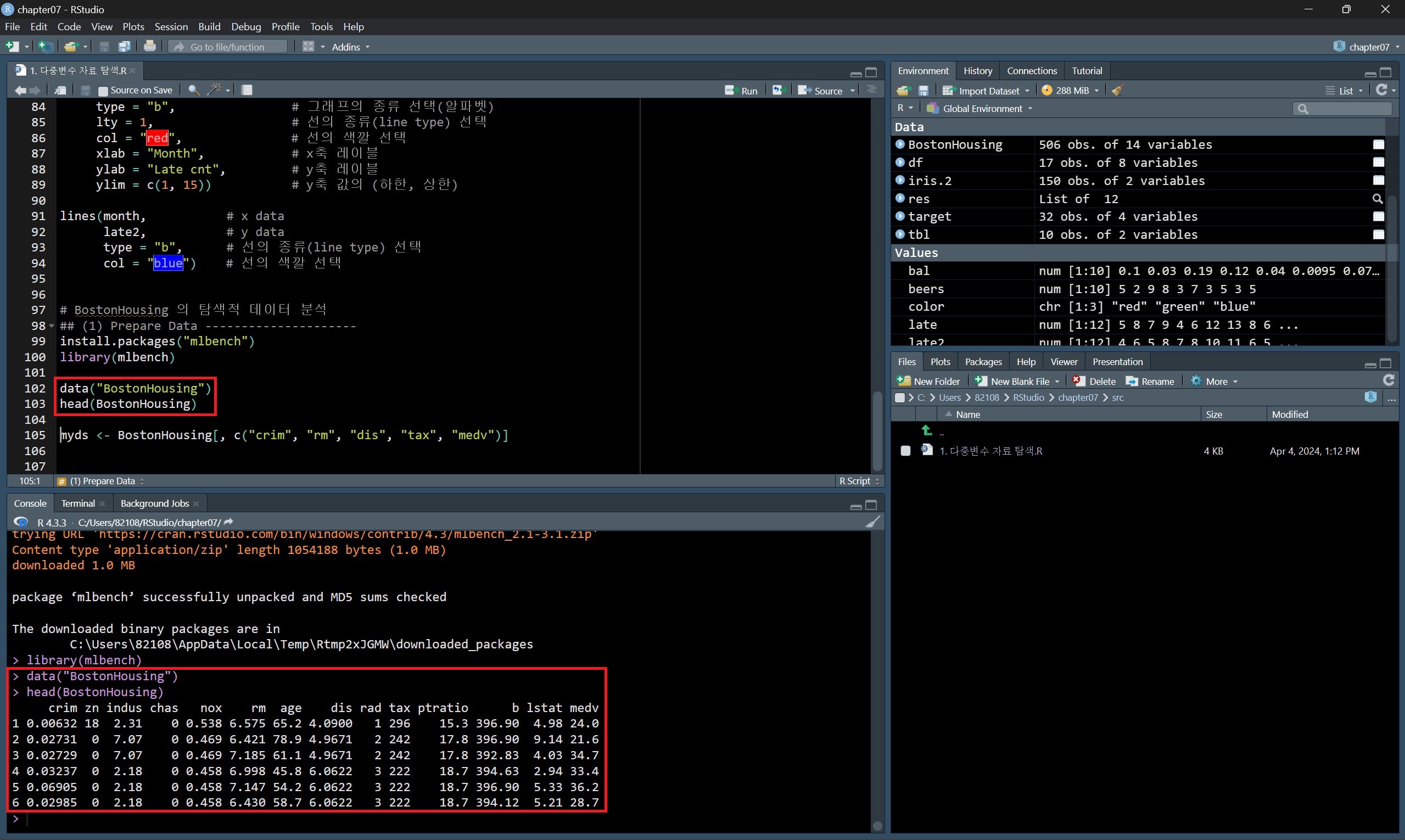This screenshot has height=840, width=1405.
Task: Click the broom icon to clear the environment
Action: pyautogui.click(x=1117, y=90)
